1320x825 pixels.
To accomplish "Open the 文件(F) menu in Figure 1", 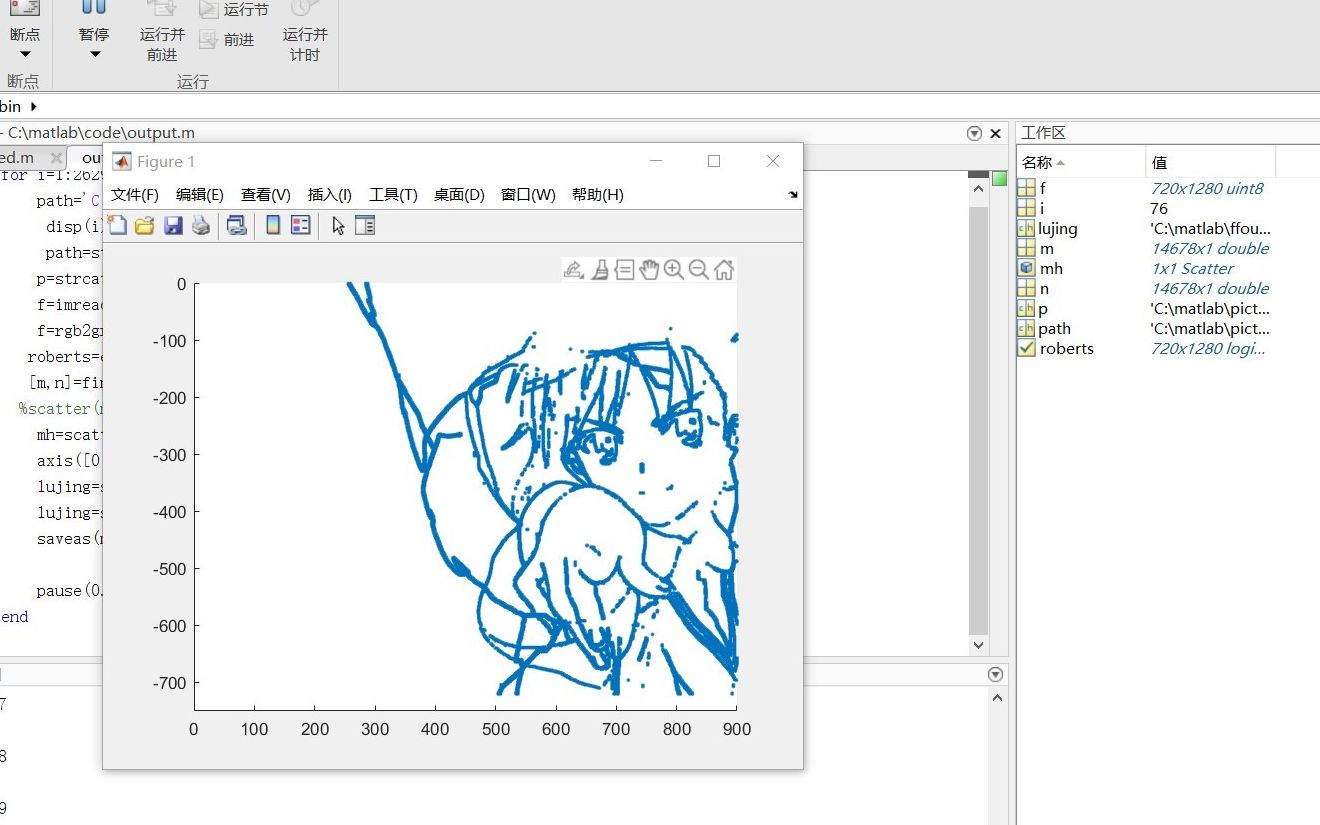I will [x=134, y=195].
